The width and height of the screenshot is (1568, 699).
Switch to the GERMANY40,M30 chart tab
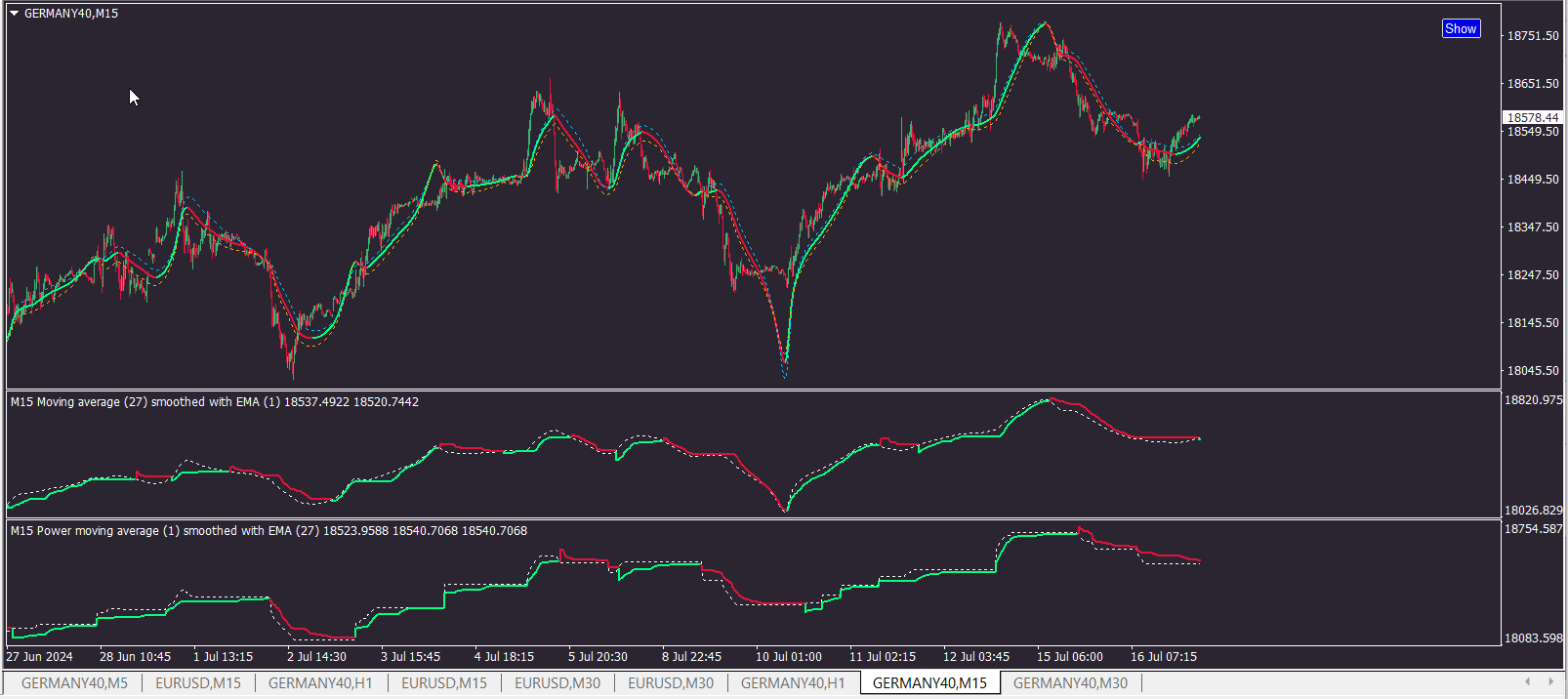[1070, 683]
